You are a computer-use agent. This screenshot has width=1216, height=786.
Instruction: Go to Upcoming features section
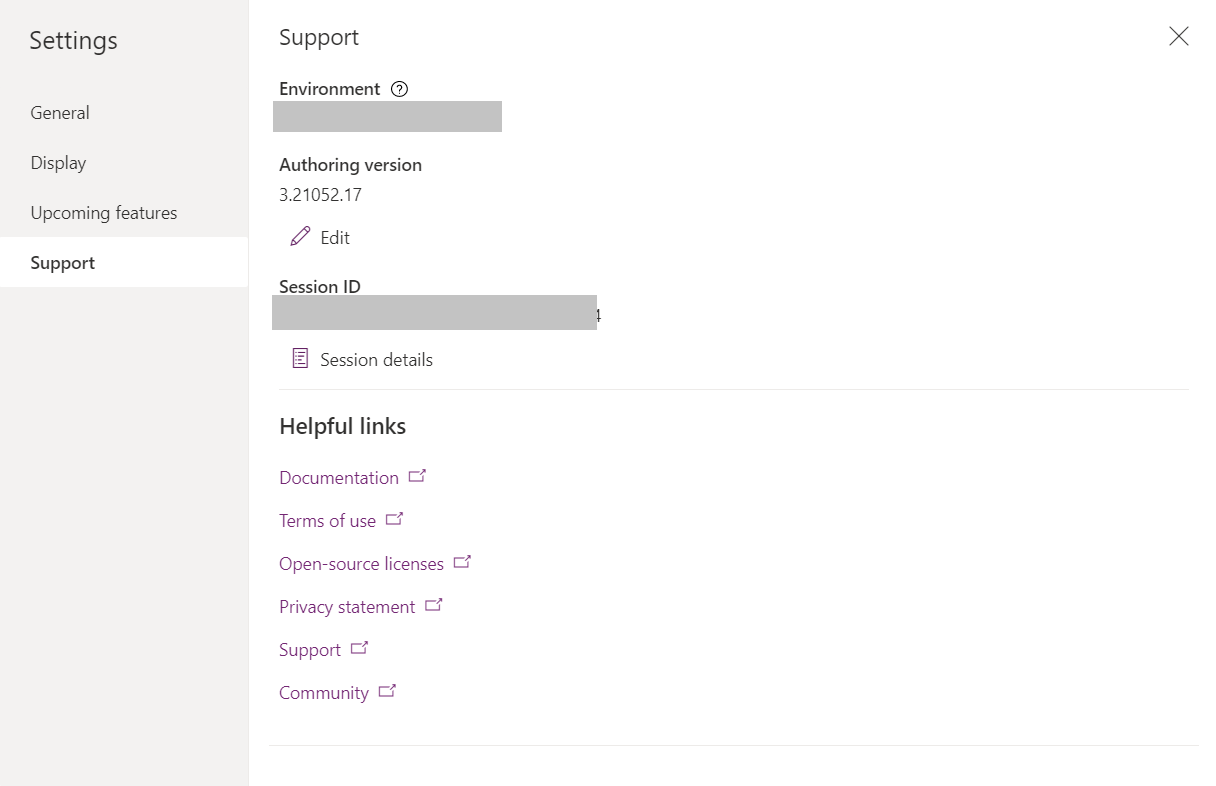(x=104, y=213)
